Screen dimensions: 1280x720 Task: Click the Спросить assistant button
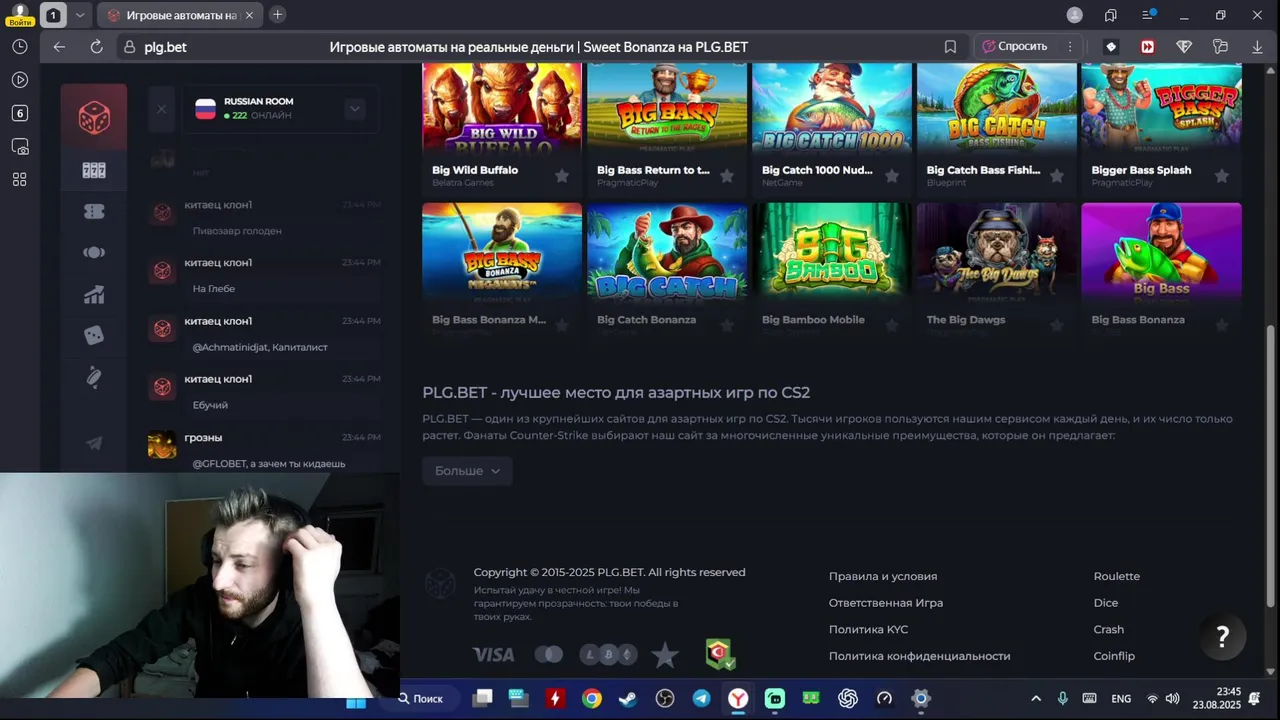point(1015,47)
